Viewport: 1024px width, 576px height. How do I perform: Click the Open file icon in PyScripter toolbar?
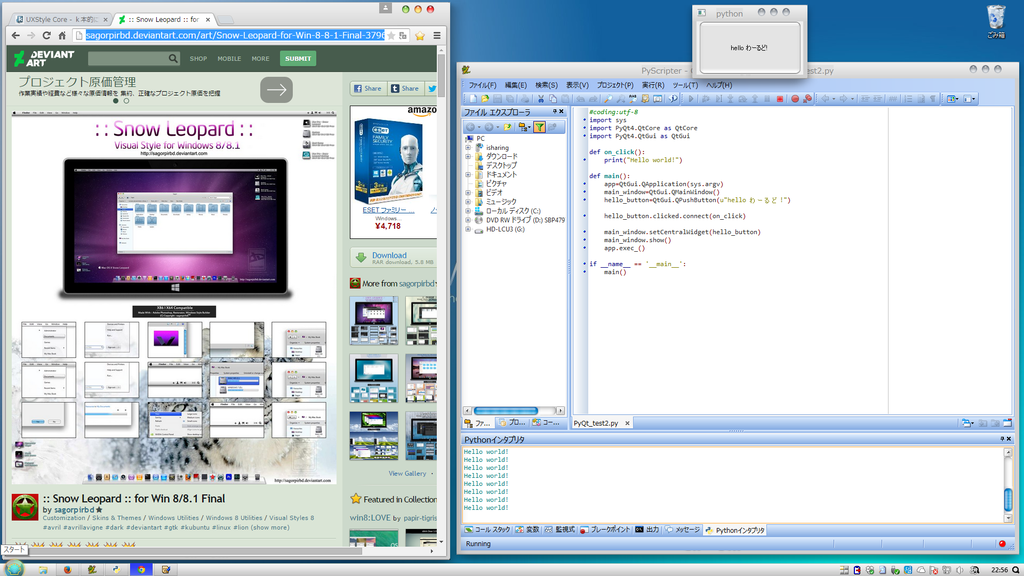point(485,99)
